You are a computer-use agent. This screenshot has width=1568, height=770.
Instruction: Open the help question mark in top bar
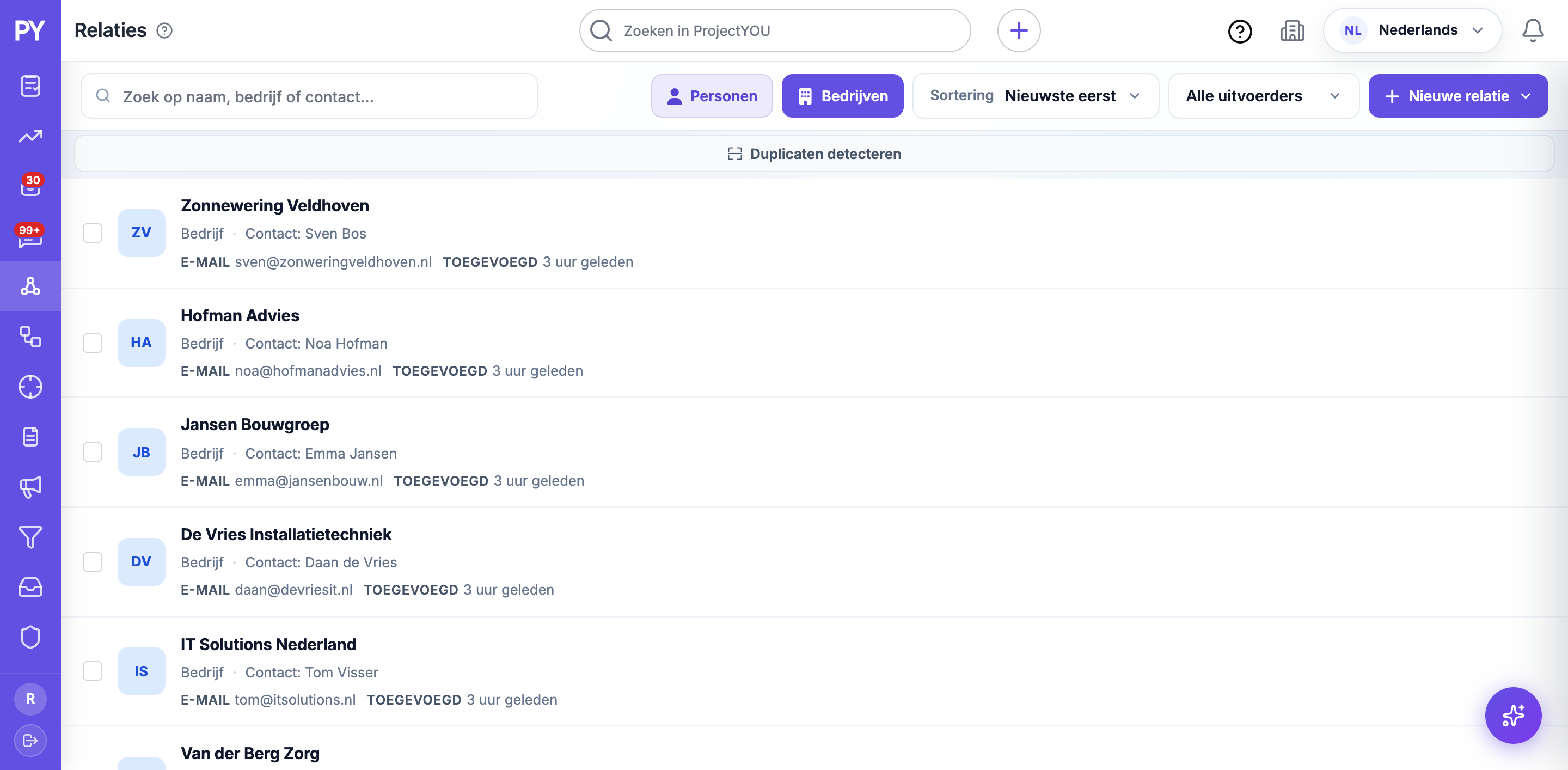[1239, 31]
